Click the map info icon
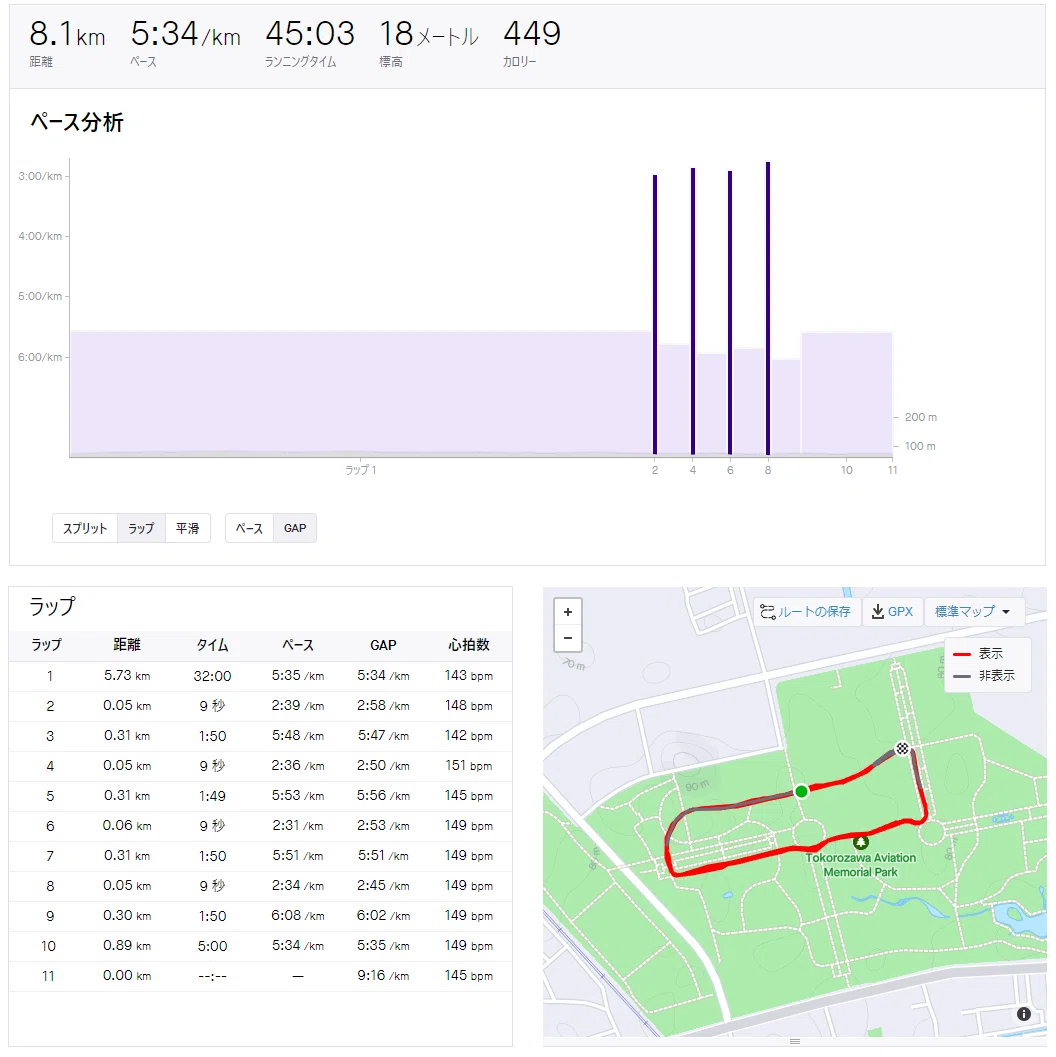The width and height of the screenshot is (1056, 1057). [x=1024, y=1014]
